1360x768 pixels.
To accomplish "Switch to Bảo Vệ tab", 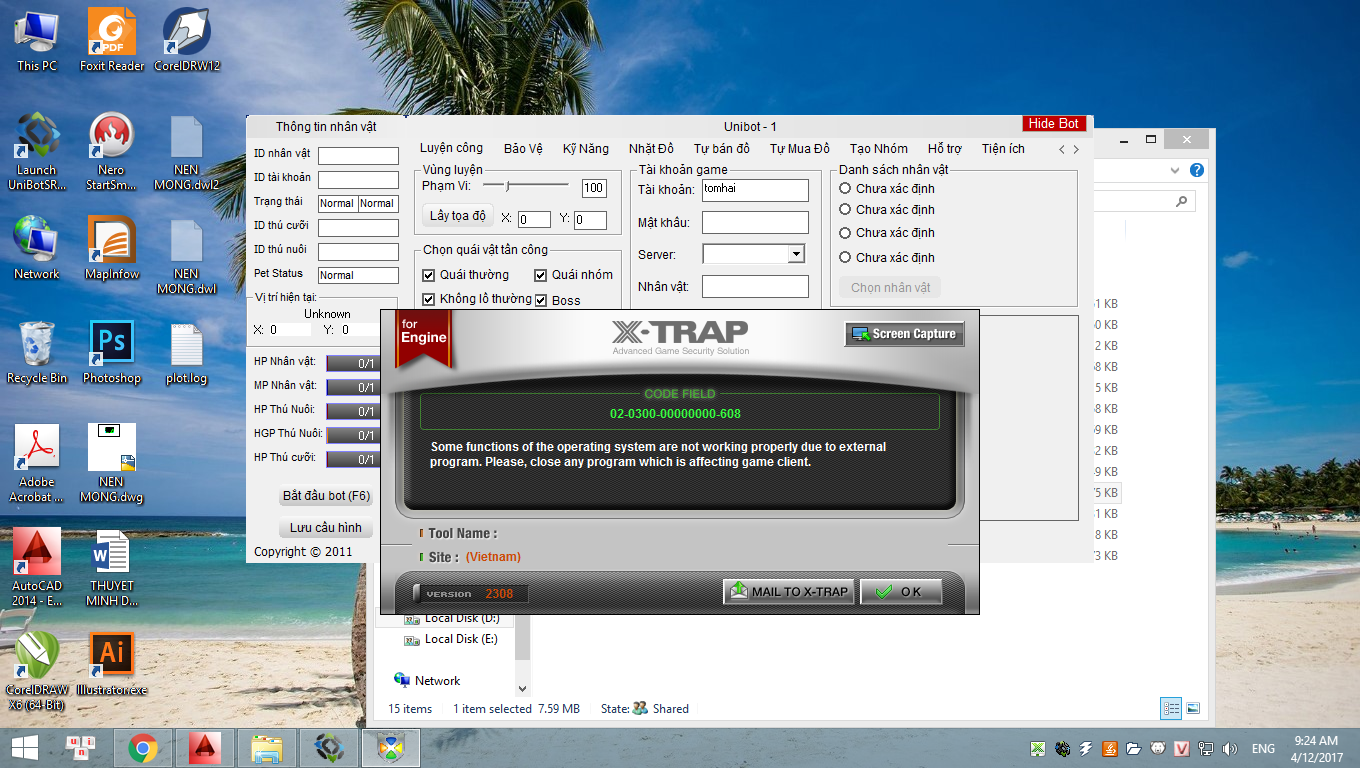I will pyautogui.click(x=523, y=149).
